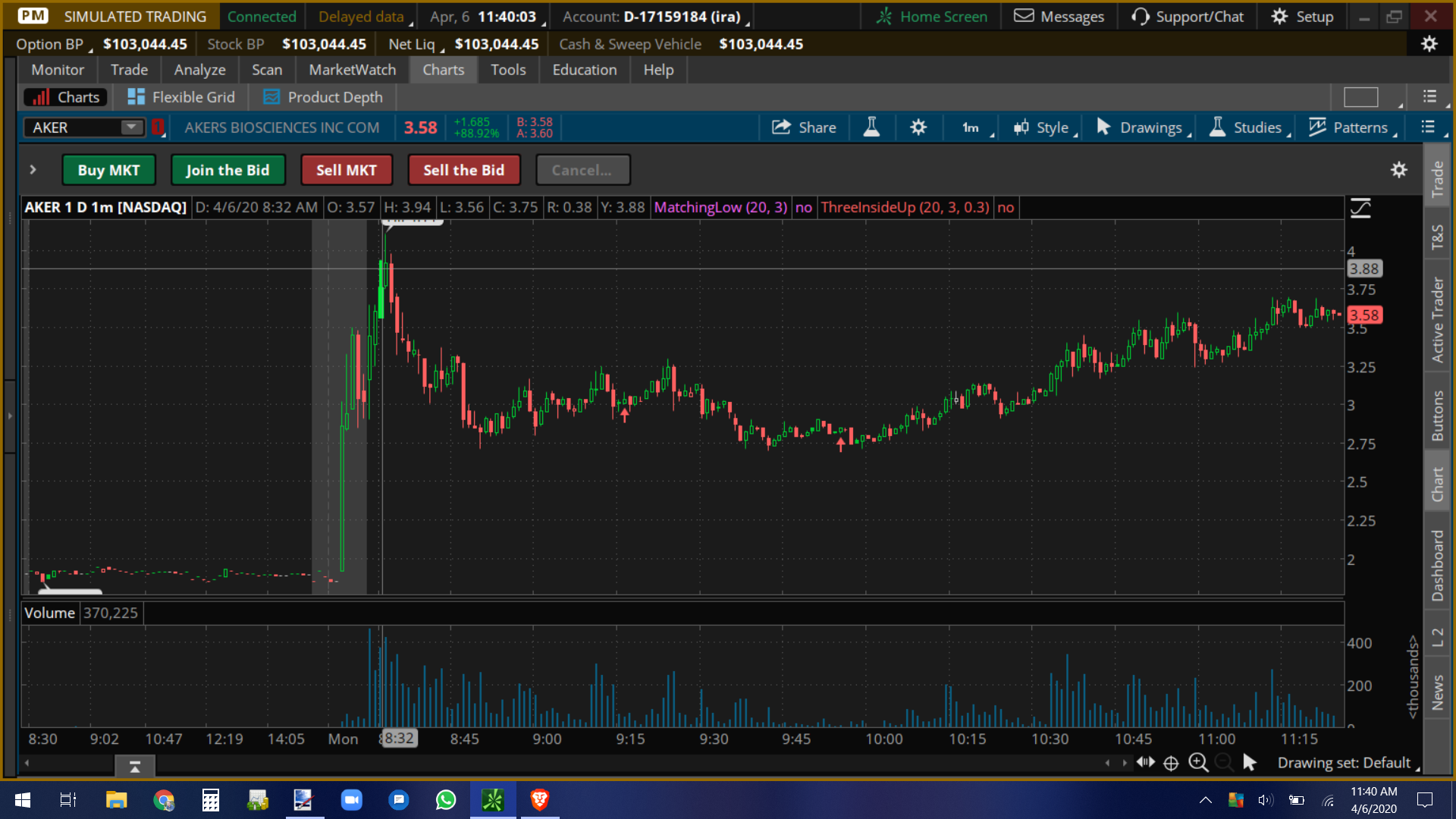The width and height of the screenshot is (1456, 819).
Task: Open Product Depth via its icon
Action: [270, 97]
